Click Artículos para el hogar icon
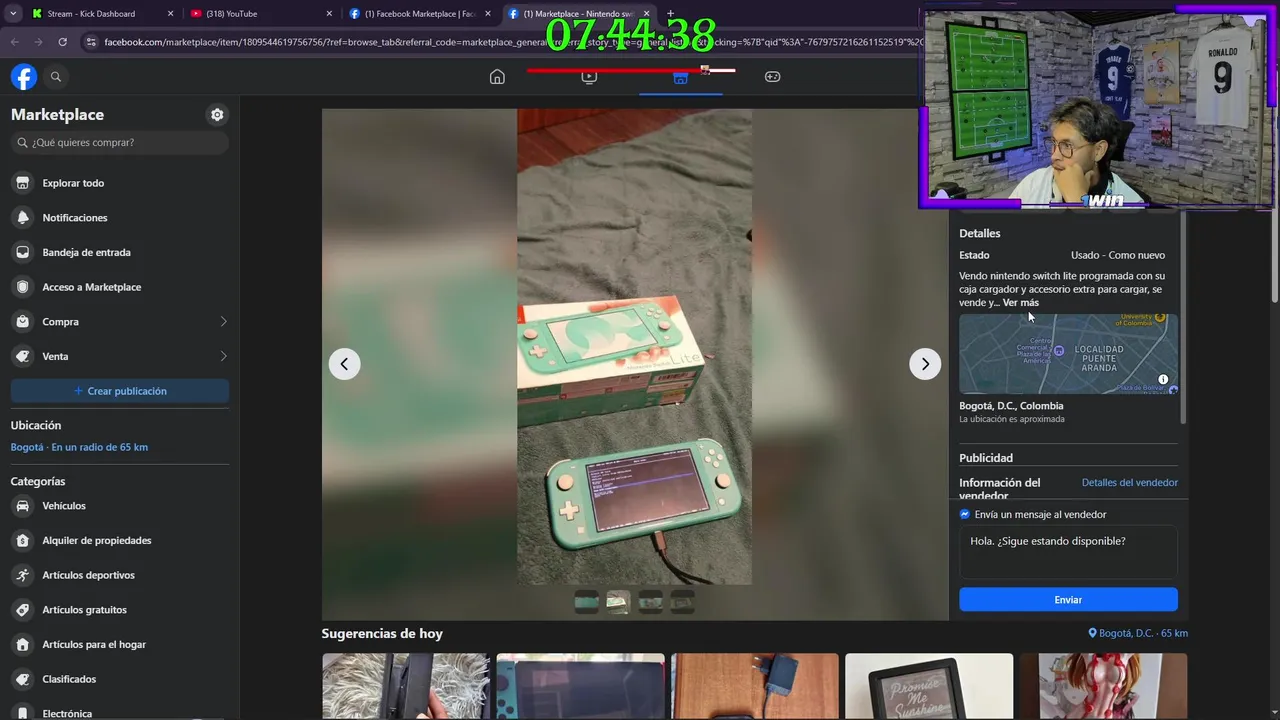The height and width of the screenshot is (720, 1280). pyautogui.click(x=23, y=645)
